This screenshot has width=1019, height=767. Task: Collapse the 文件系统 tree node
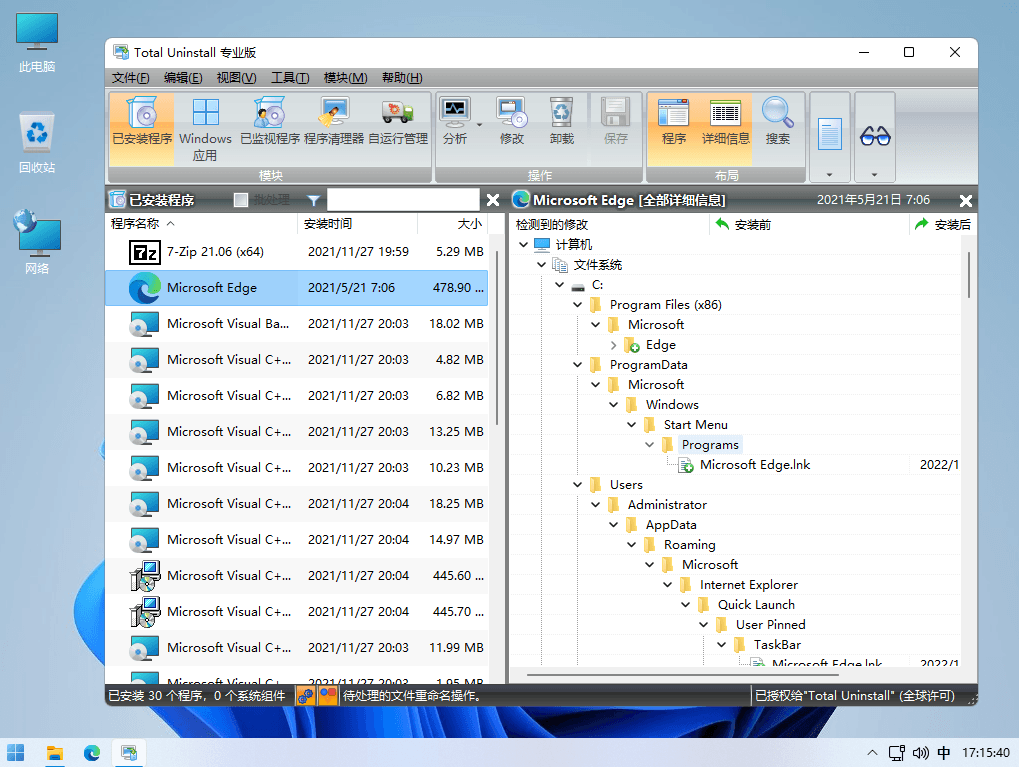tap(541, 265)
